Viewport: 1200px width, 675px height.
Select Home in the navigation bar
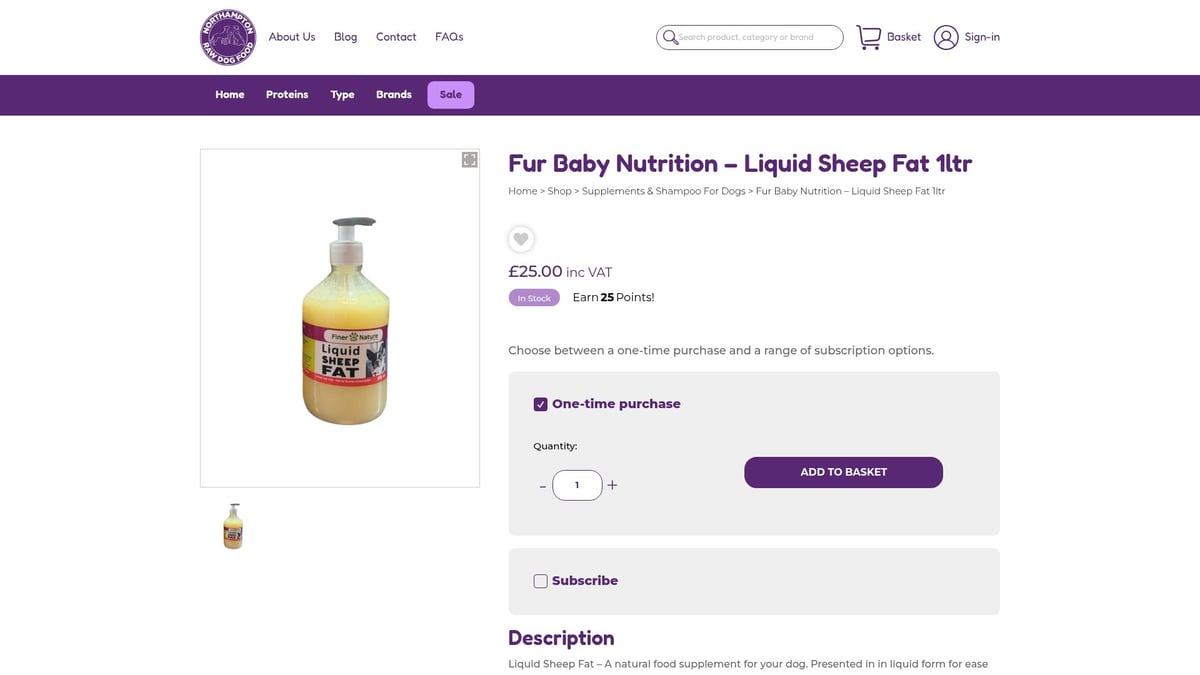pos(229,94)
